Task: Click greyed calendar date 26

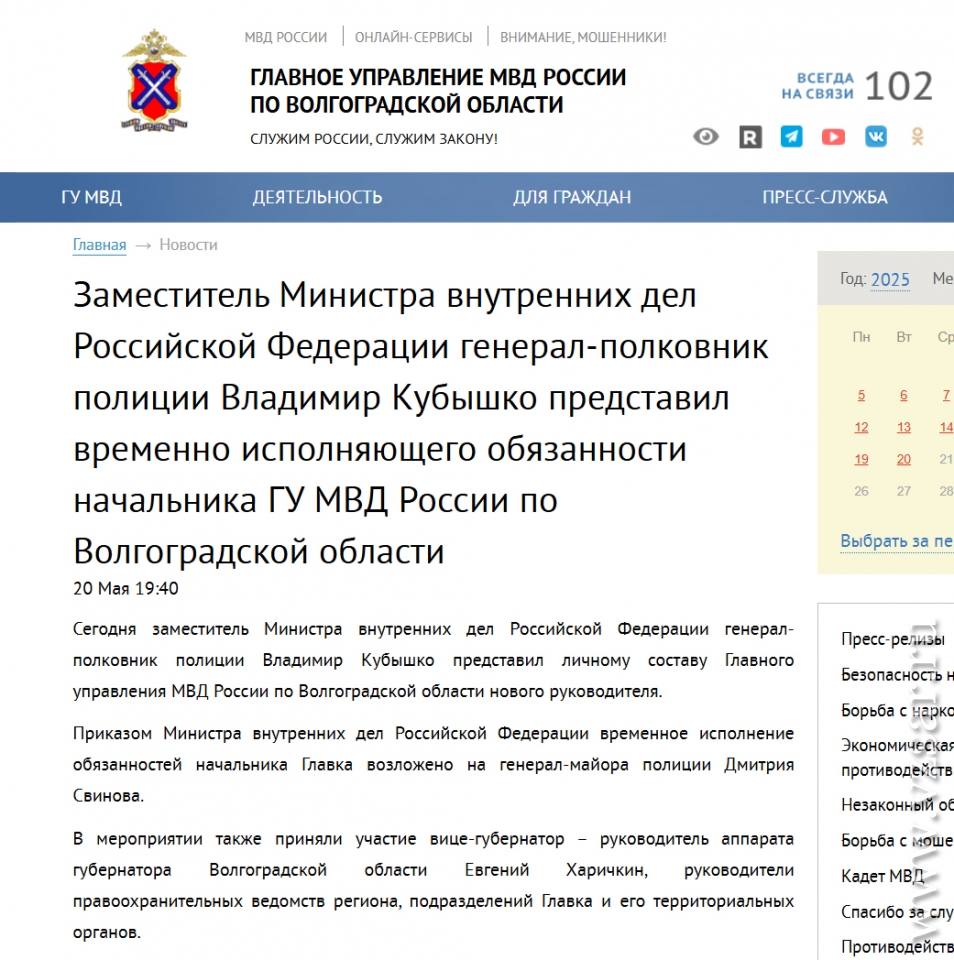Action: pyautogui.click(x=861, y=491)
